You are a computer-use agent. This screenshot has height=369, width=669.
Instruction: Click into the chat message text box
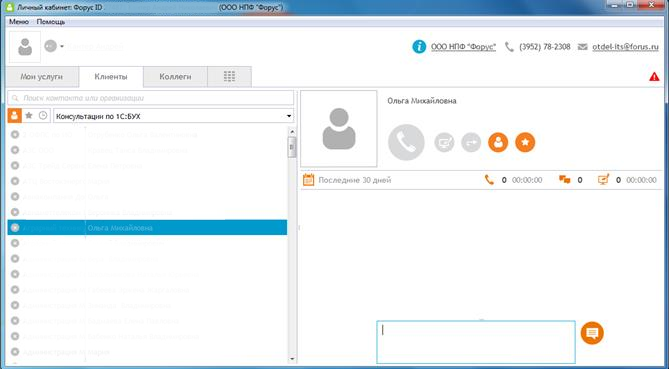[476, 342]
